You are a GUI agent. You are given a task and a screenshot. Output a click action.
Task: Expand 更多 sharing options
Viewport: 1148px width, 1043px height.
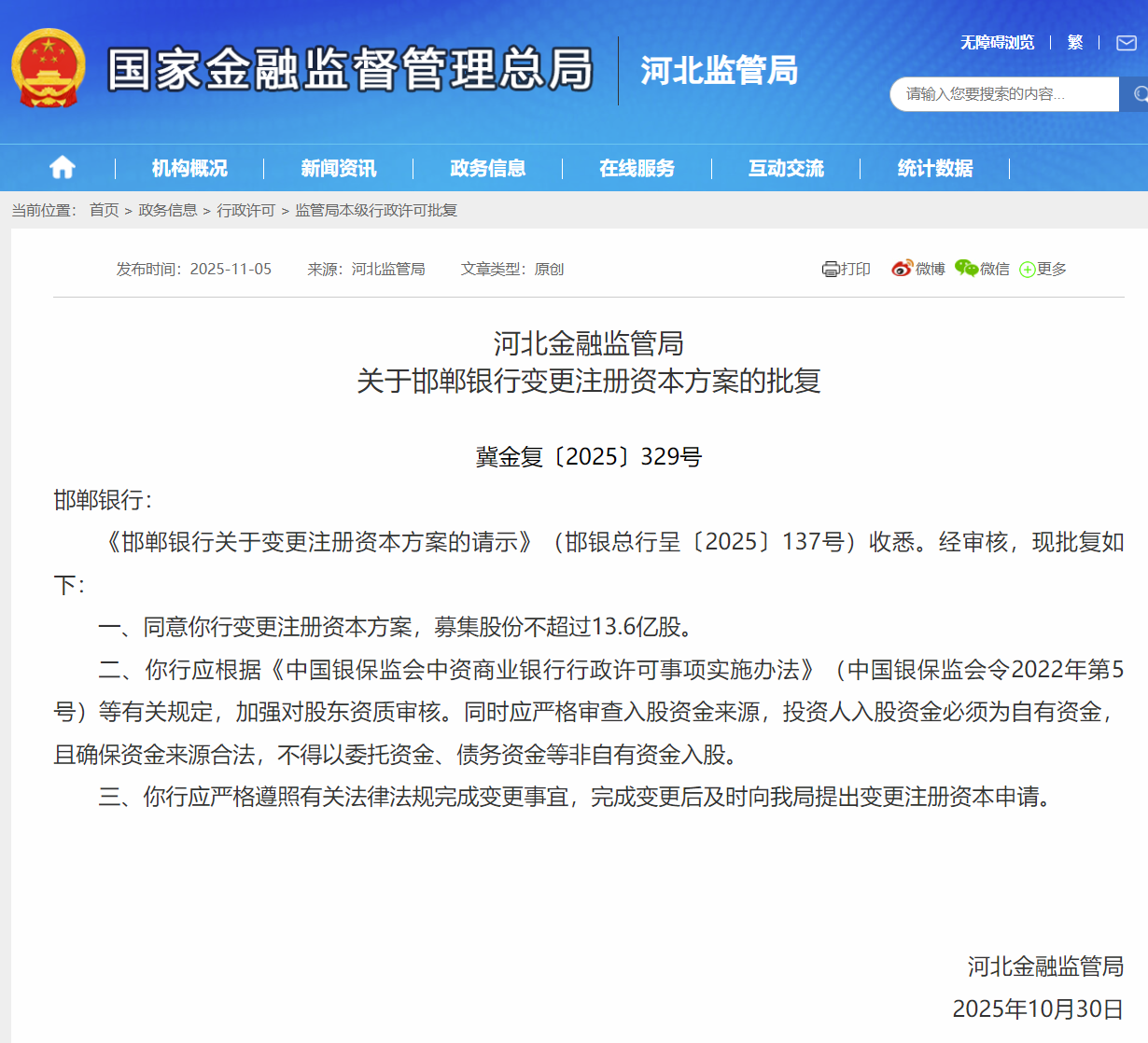(x=1043, y=269)
